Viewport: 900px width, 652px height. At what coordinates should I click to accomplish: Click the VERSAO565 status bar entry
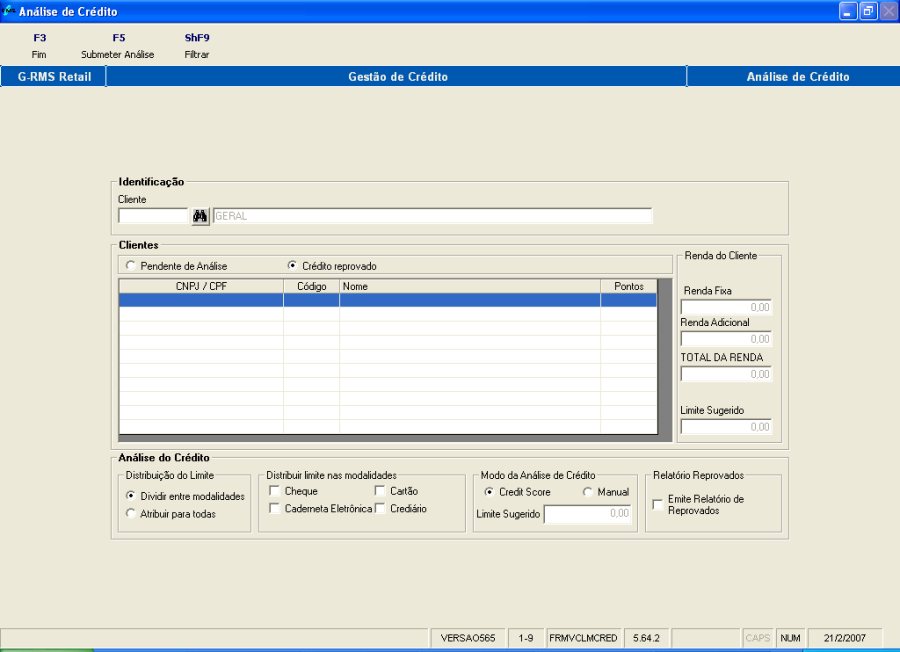tap(467, 638)
